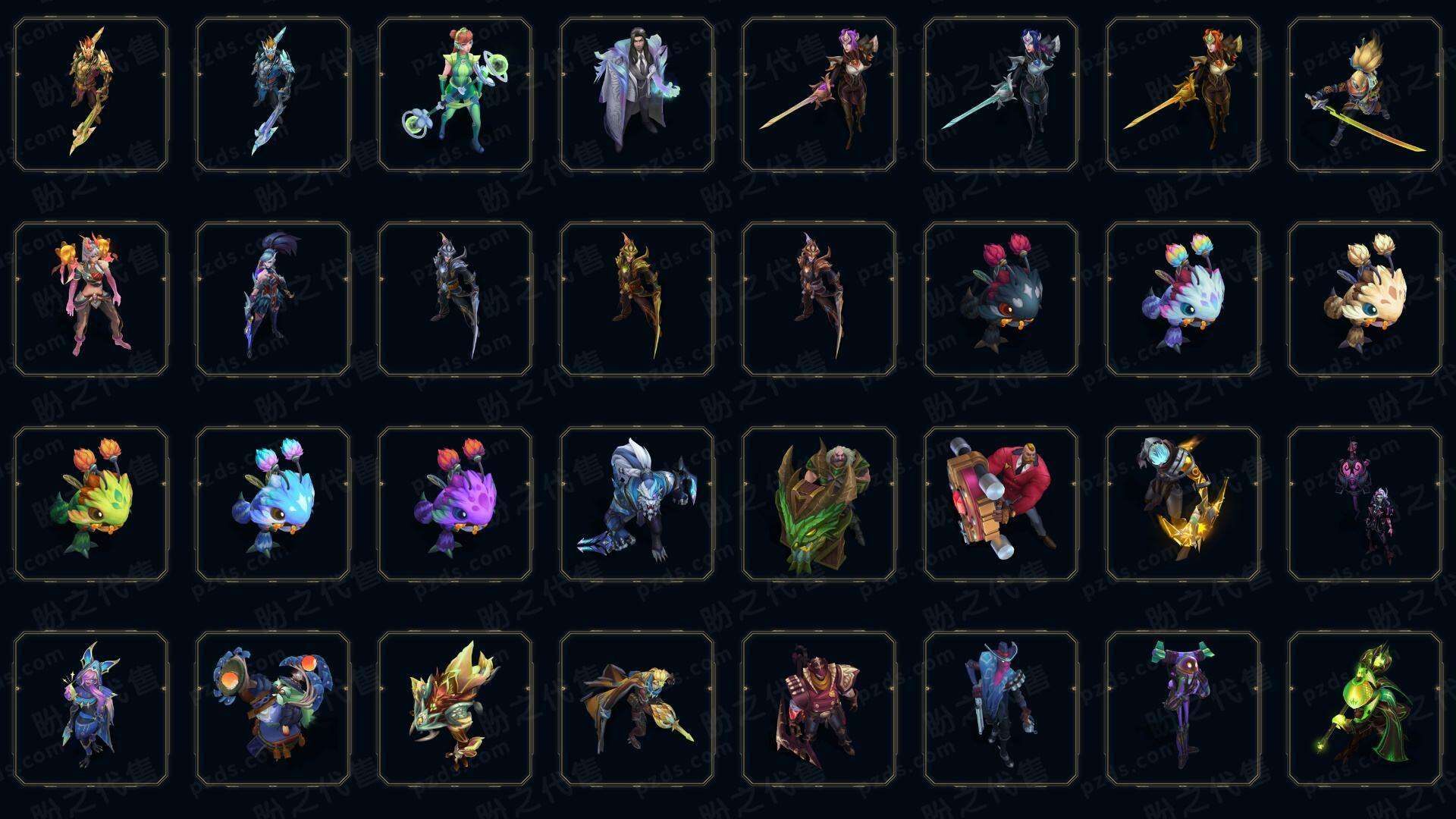Choose the spiky blond swordsman with yellow blade
The height and width of the screenshot is (819, 1456).
coord(1365,95)
